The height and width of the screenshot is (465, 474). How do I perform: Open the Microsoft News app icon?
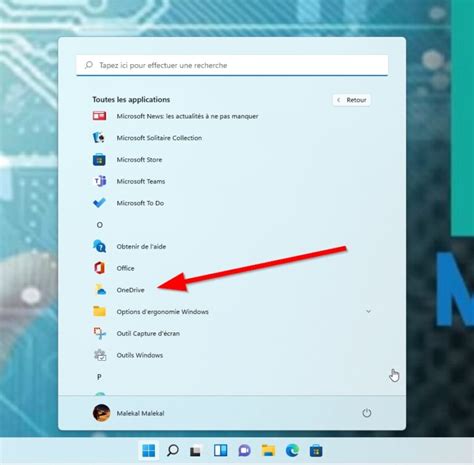[x=99, y=116]
